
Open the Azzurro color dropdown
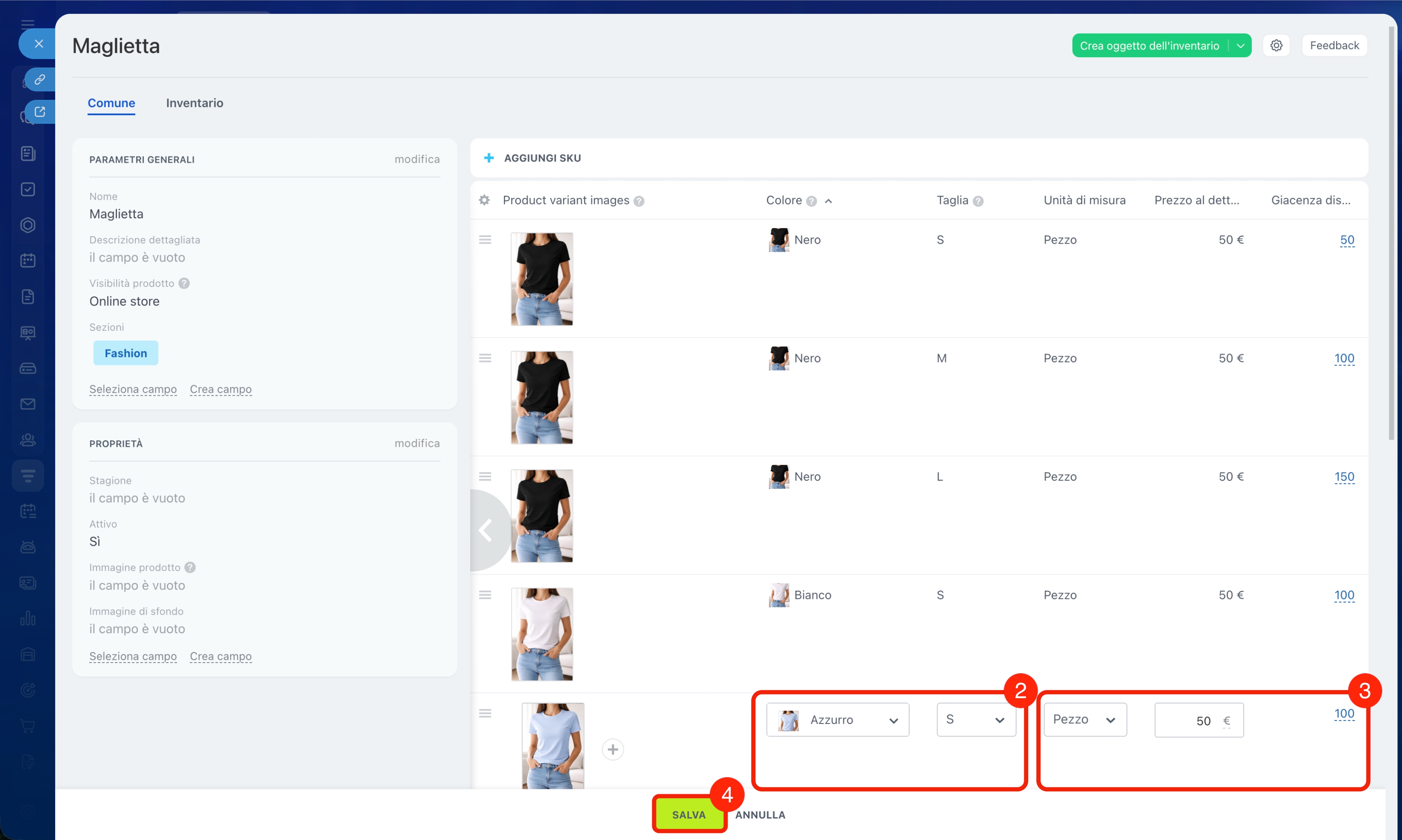coord(838,719)
